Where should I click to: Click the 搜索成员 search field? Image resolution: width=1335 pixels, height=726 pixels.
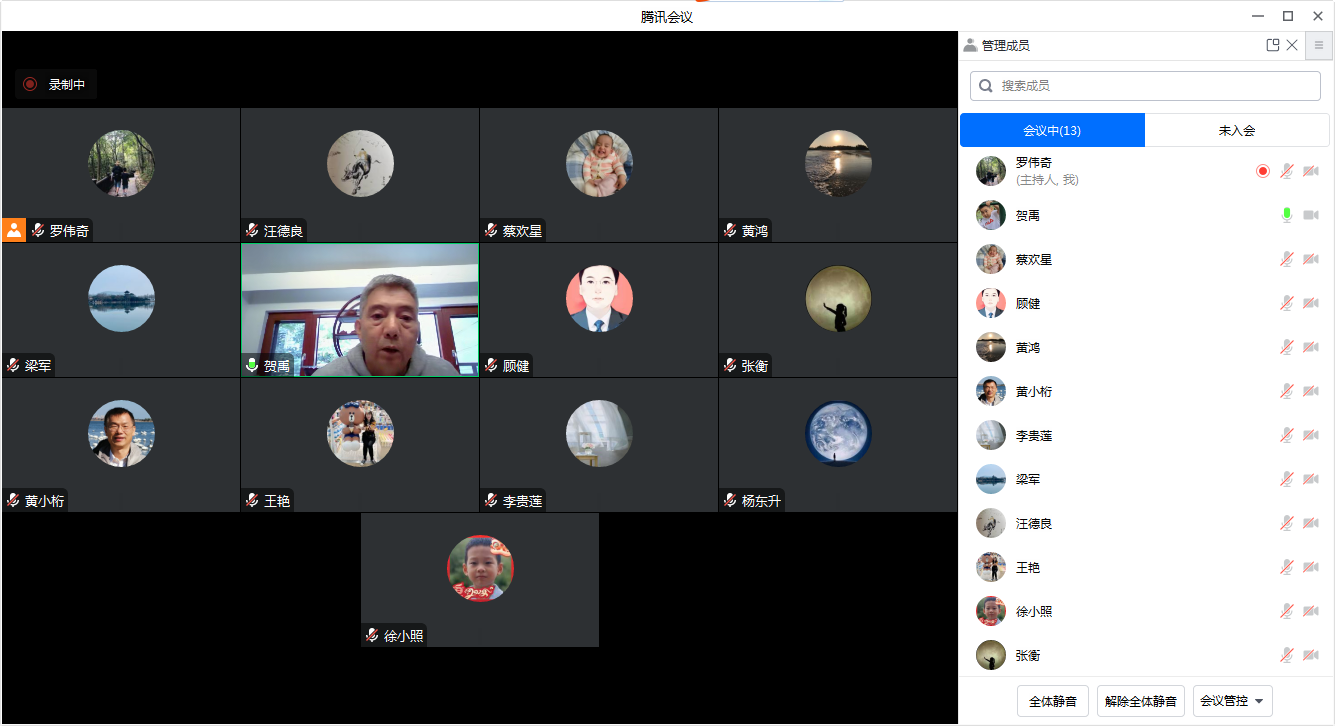pyautogui.click(x=1145, y=86)
